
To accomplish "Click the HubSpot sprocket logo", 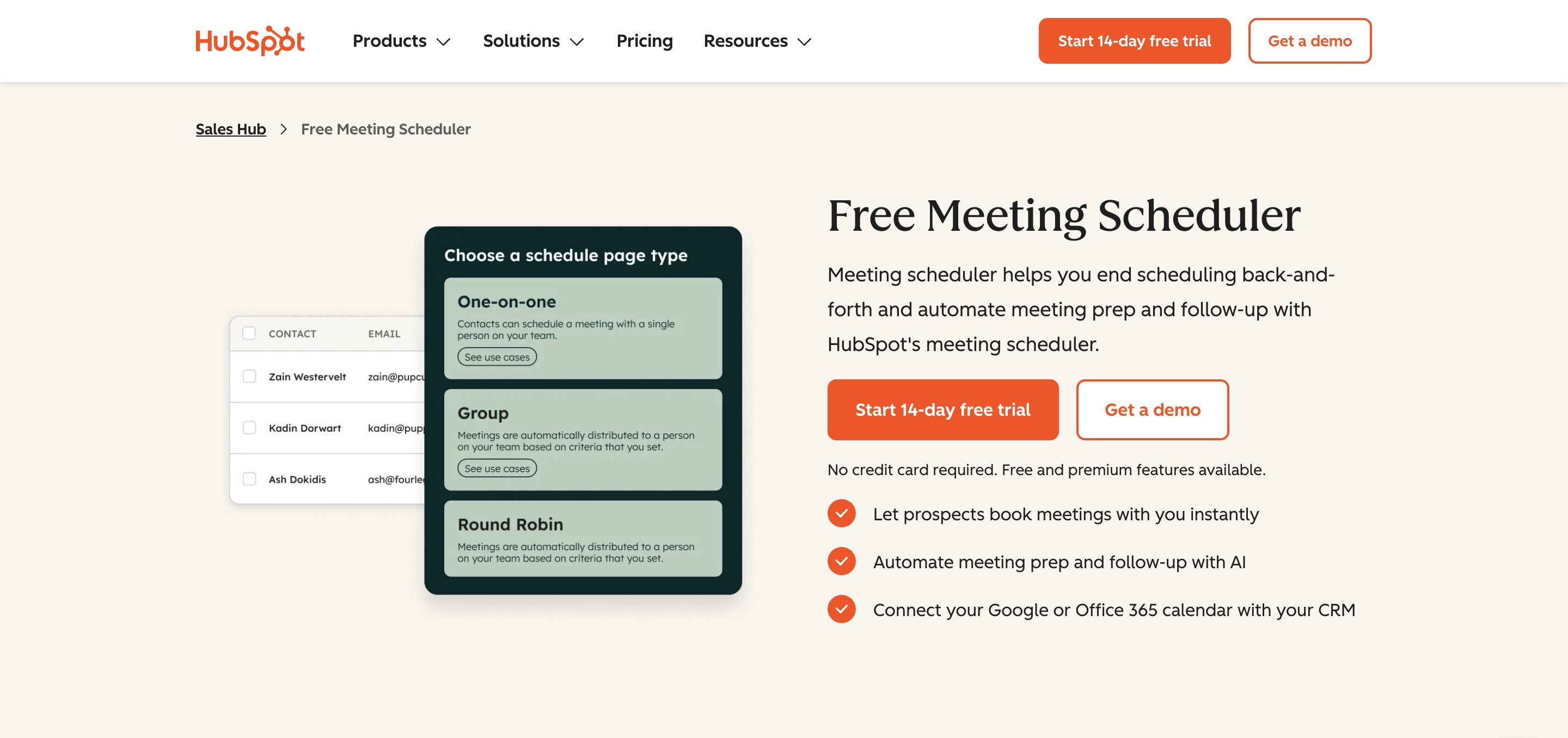I will [249, 41].
